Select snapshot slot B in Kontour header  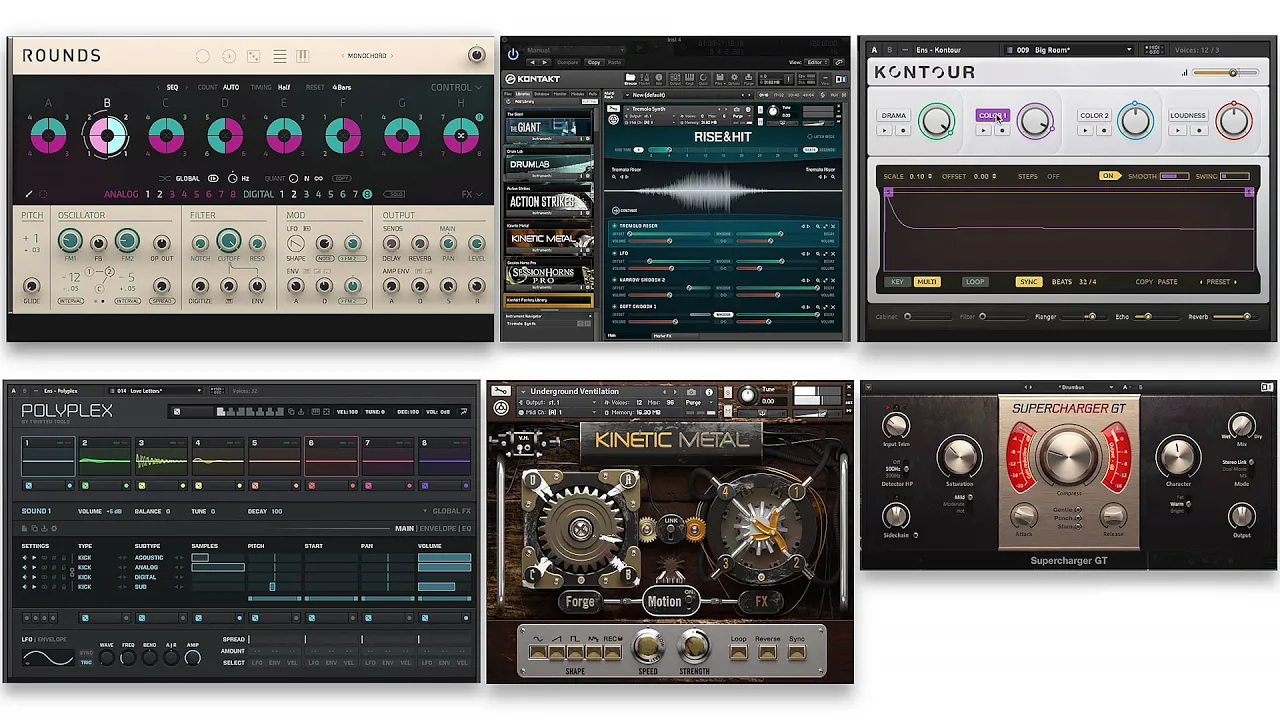tap(892, 50)
